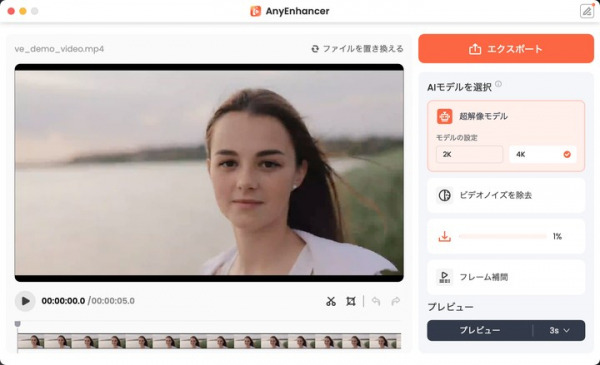Viewport: 600px width, 365px height.
Task: Select the 2K resolution option
Action: pyautogui.click(x=470, y=154)
